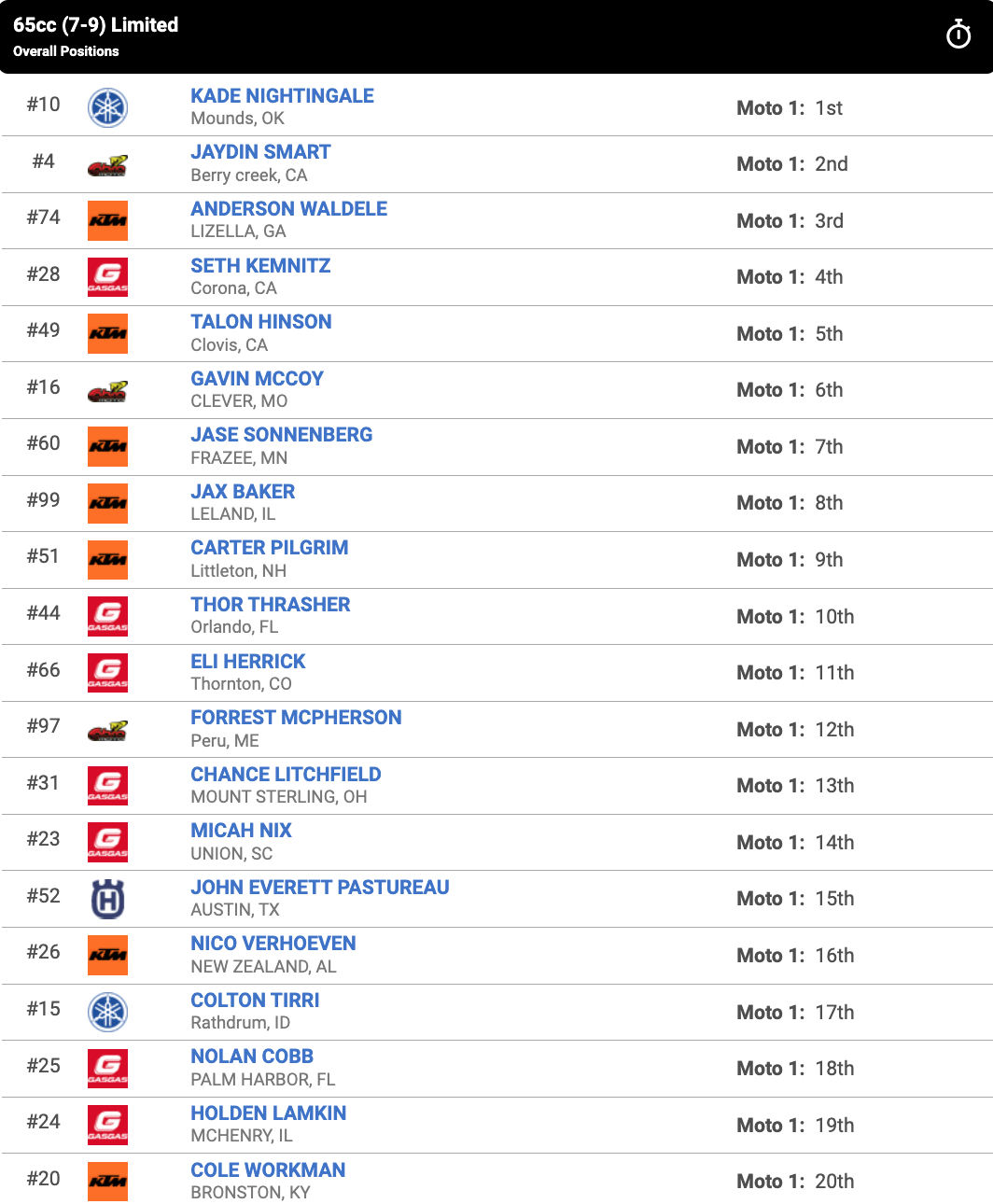Click the stopwatch timer icon
Image resolution: width=993 pixels, height=1204 pixels.
[x=958, y=35]
